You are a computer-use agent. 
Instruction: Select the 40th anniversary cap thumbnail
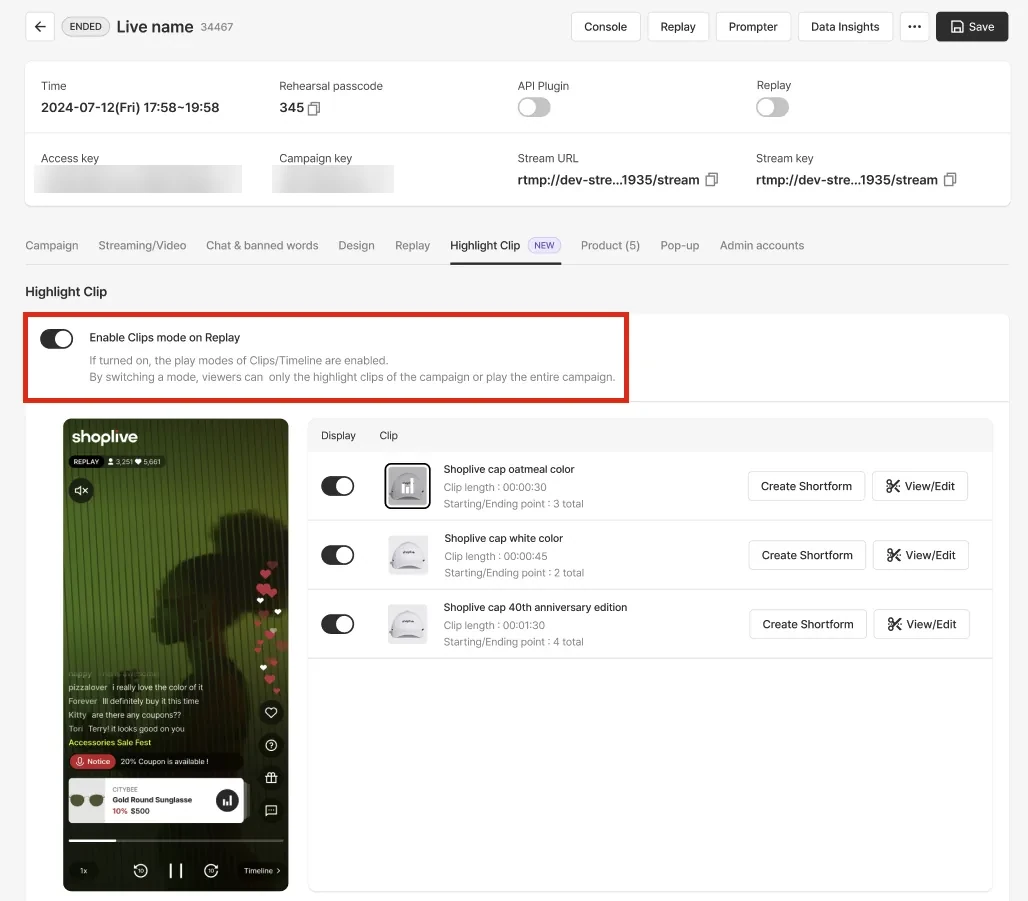click(408, 624)
